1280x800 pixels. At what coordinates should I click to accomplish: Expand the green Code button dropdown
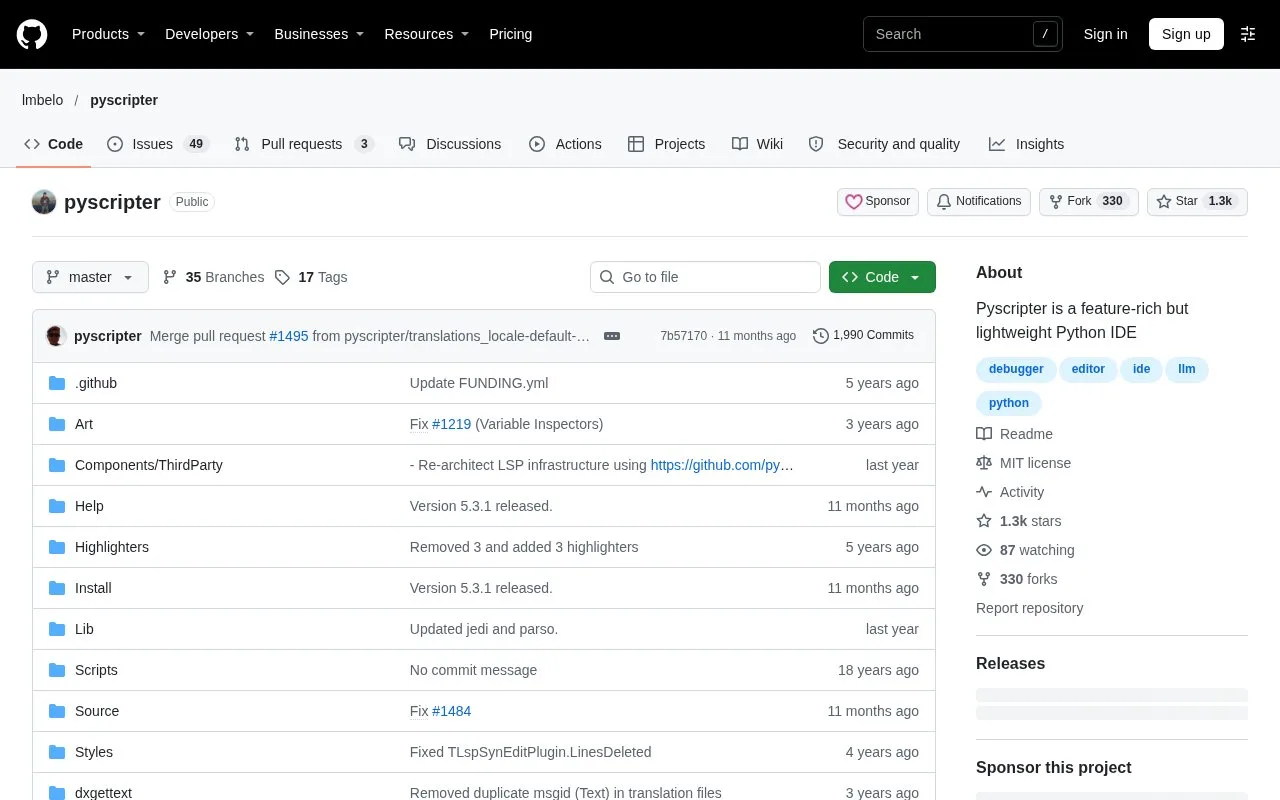pyautogui.click(x=882, y=277)
